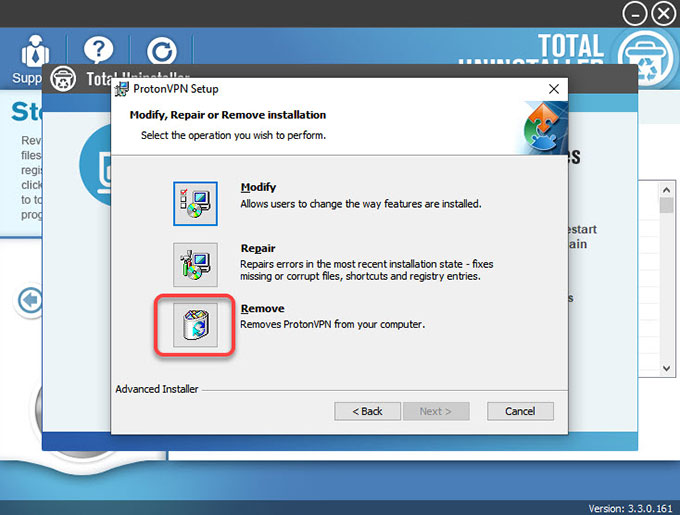The image size is (680, 515).
Task: Choose the Repair installation icon
Action: [195, 264]
